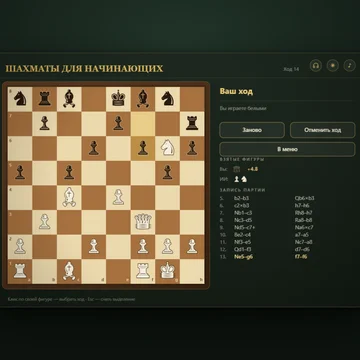Click the captured knight icon in ИИ row

(x=244, y=179)
